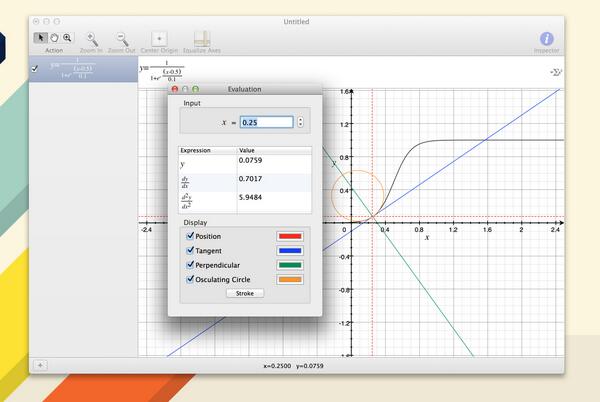Click the Center Origin toolbar icon
Image resolution: width=600 pixels, height=402 pixels.
(x=159, y=39)
